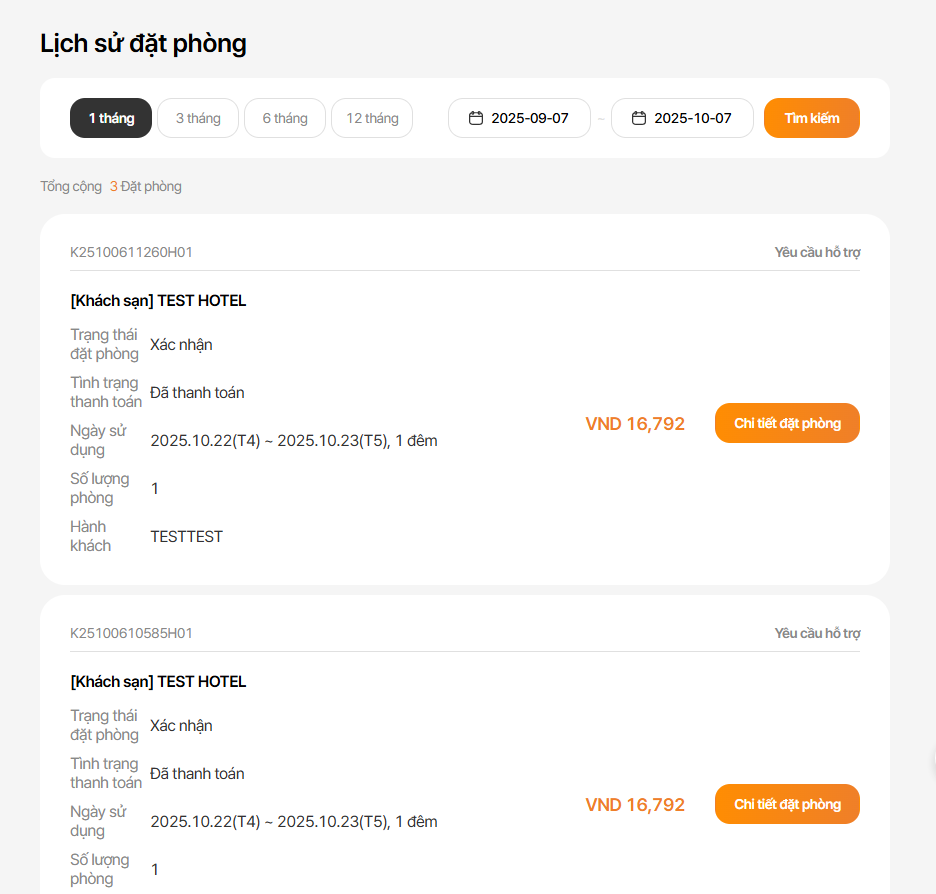Select the 12 tháng period filter
936x894 pixels.
(x=372, y=118)
